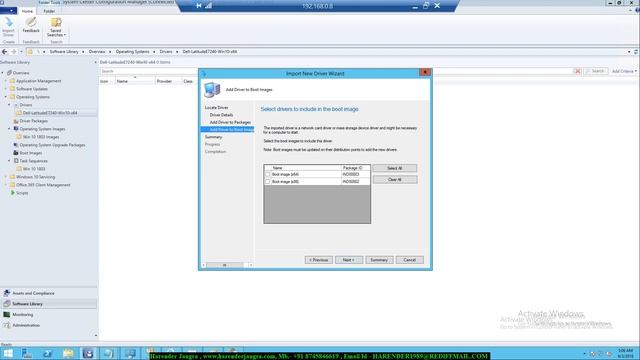Switch to the Home ribbon tab
Viewport: 640px width, 360px height.
[x=27, y=11]
